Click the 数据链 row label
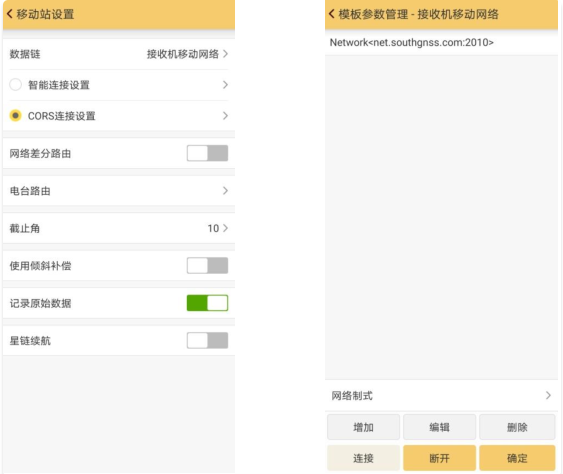This screenshot has height=474, width=563. [25, 54]
